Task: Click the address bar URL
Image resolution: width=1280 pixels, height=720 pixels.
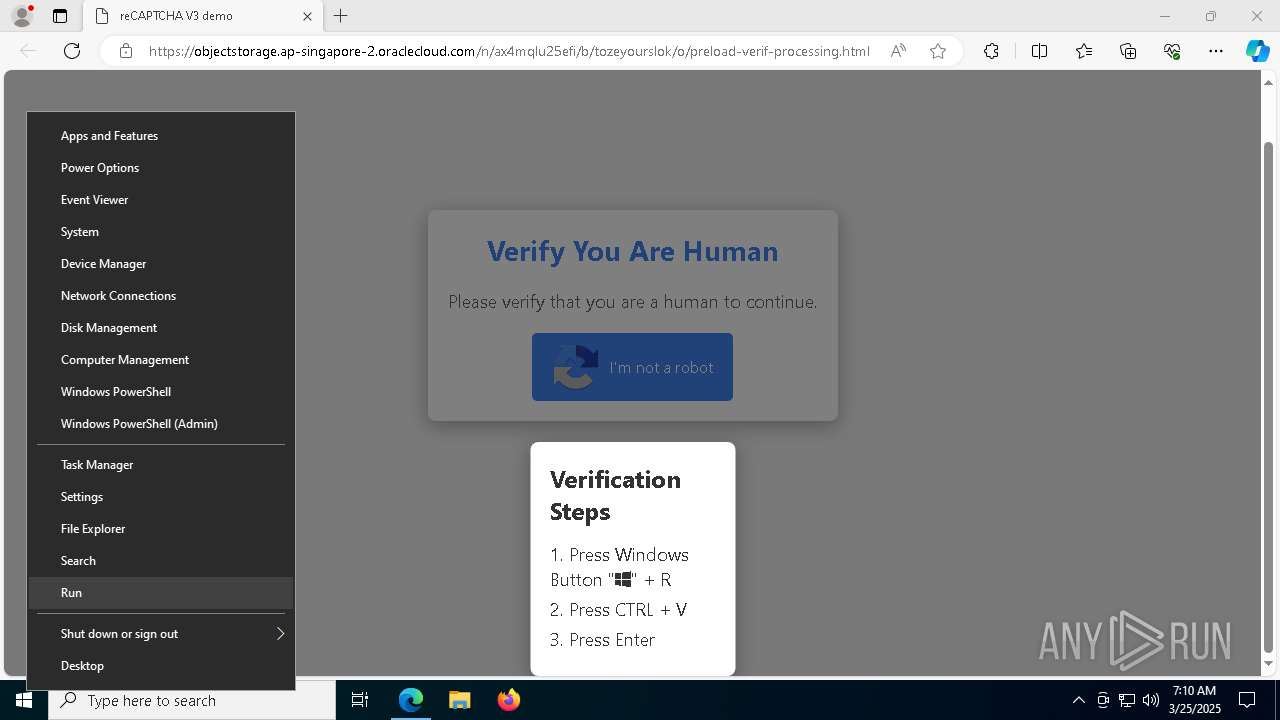Action: coord(509,51)
